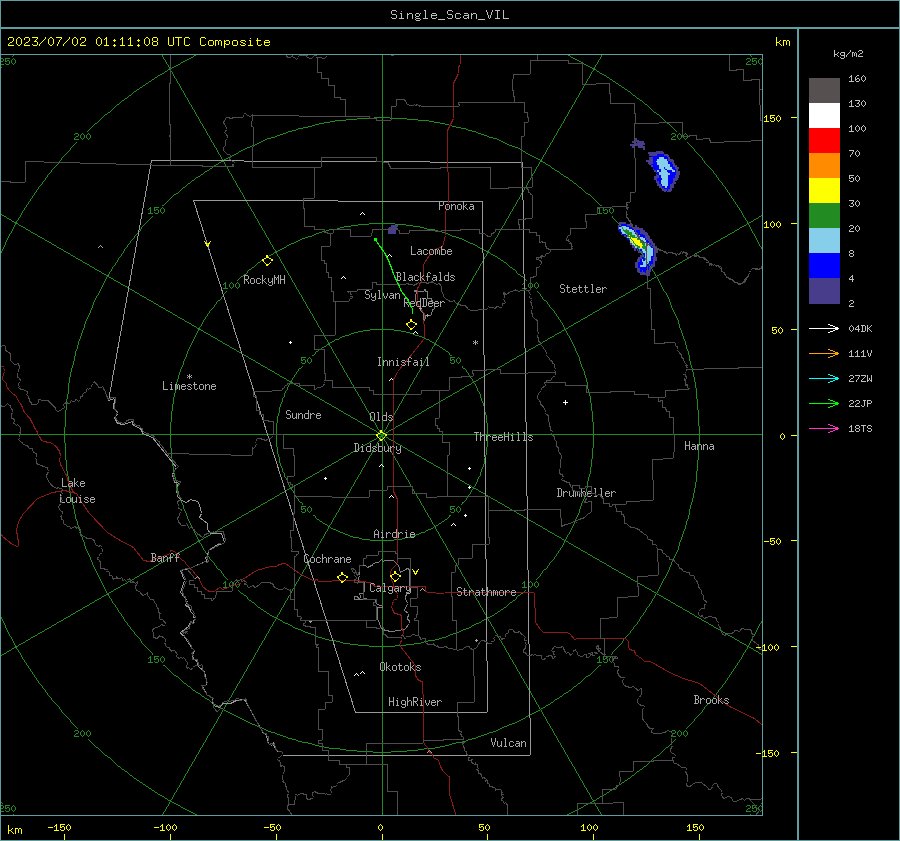Click the kg/m2 units label

tap(848, 54)
